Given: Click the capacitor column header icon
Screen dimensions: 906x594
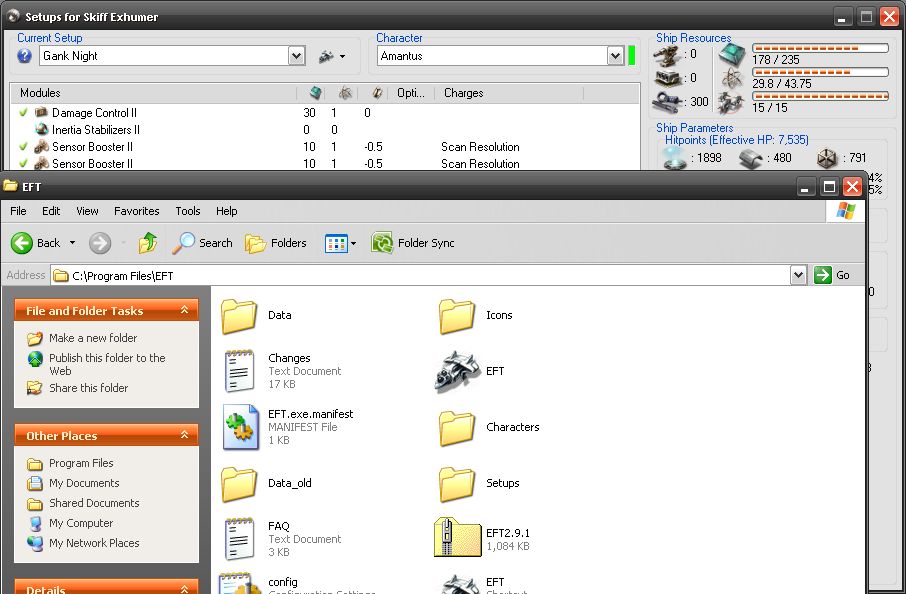Looking at the screenshot, I should (x=376, y=92).
